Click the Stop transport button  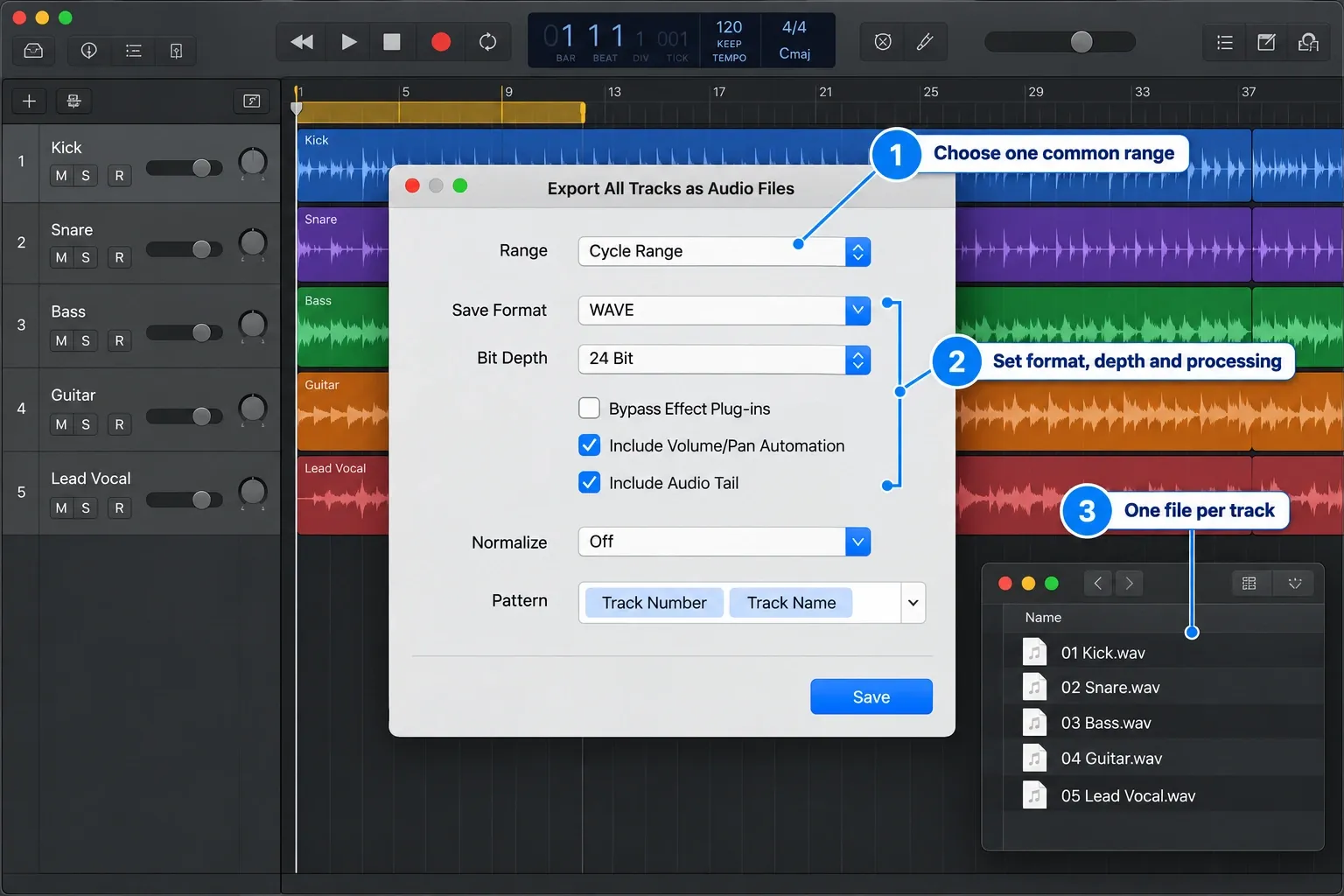point(392,42)
